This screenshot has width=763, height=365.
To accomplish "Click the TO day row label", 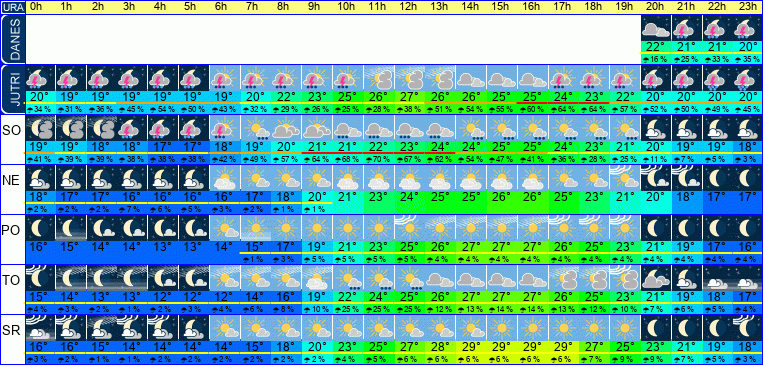I will [x=11, y=280].
